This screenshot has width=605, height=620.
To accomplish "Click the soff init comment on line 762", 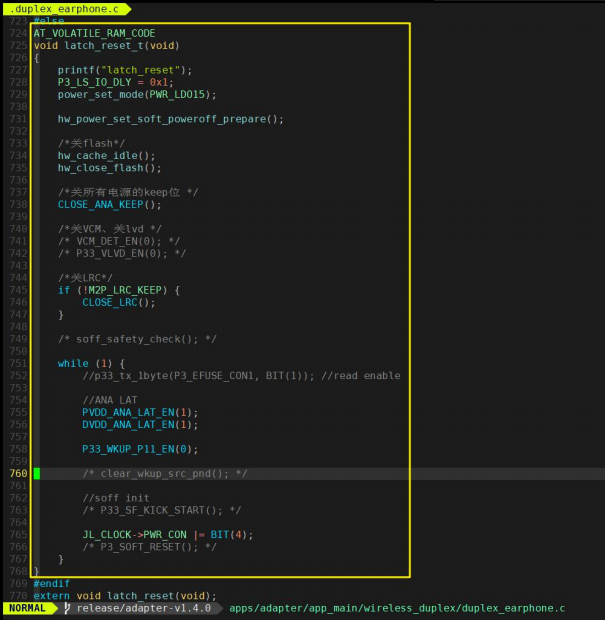I will tap(116, 498).
